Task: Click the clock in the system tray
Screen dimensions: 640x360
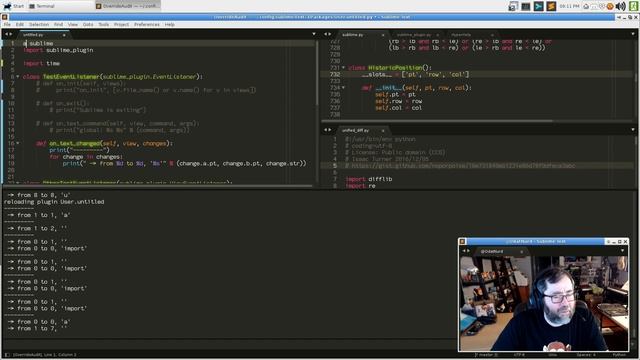Action: [x=569, y=6]
